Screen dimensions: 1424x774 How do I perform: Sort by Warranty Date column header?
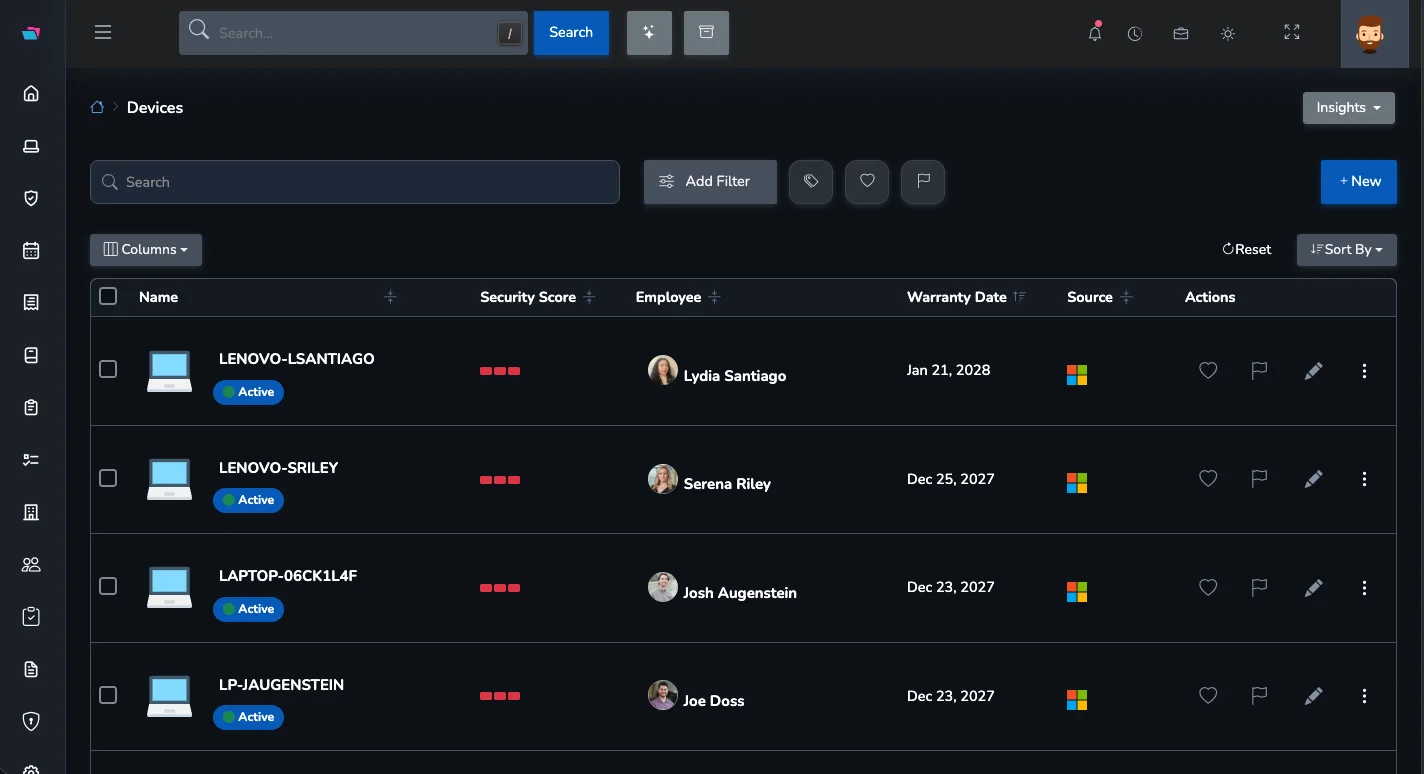(966, 297)
